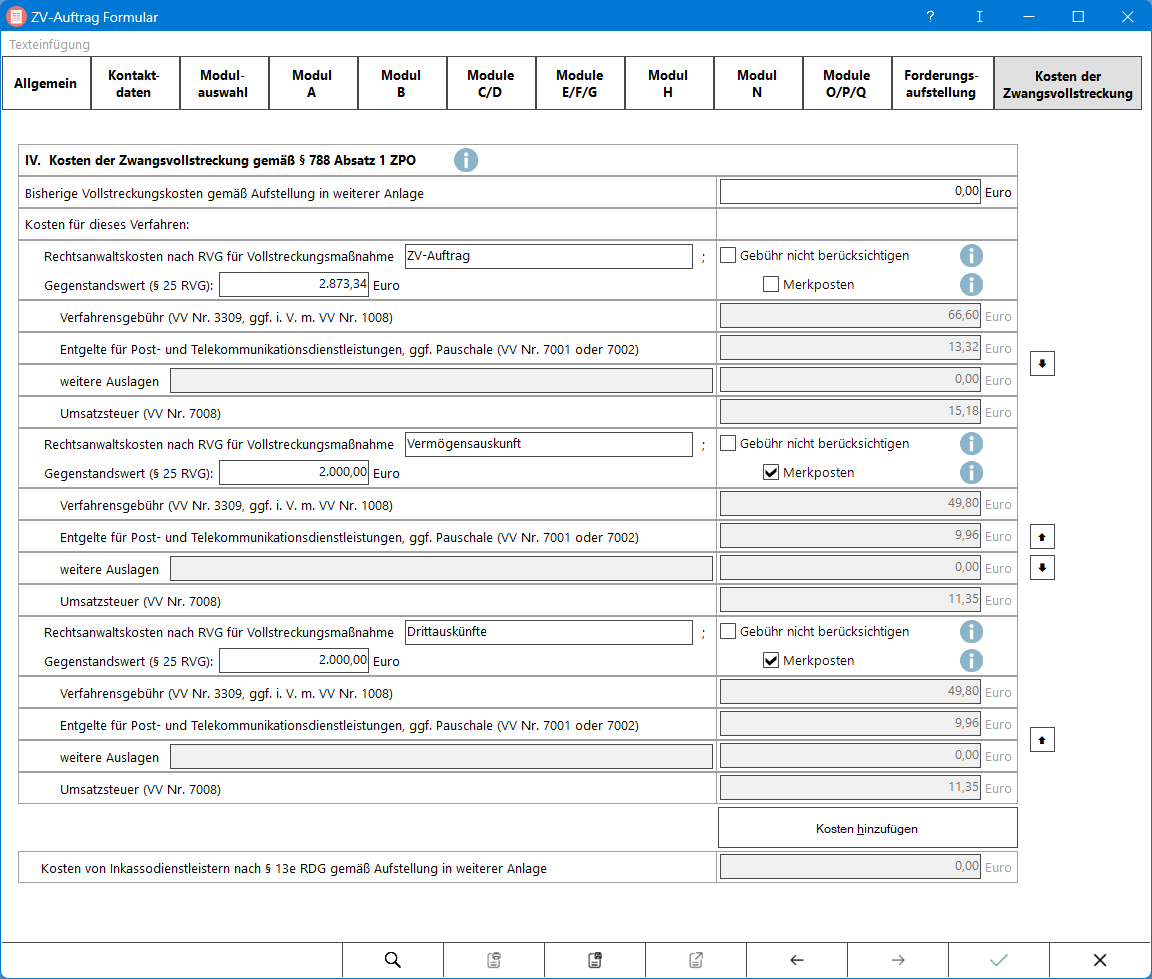Open Module E/F/G tab
The height and width of the screenshot is (979, 1152).
(x=580, y=83)
